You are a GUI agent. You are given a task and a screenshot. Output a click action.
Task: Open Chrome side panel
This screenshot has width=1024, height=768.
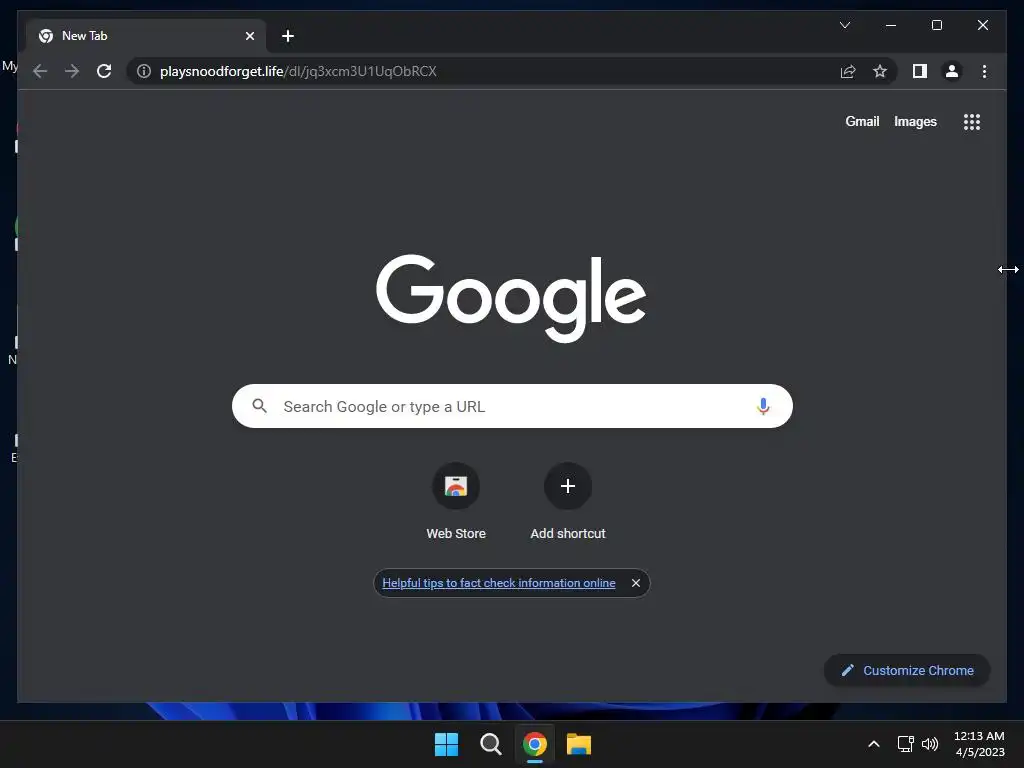920,71
